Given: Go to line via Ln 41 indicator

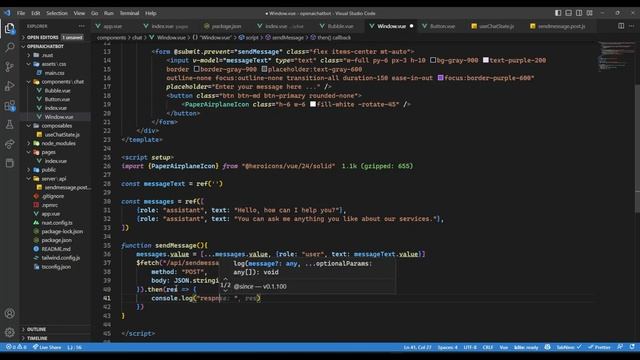Looking at the screenshot, I should point(418,347).
